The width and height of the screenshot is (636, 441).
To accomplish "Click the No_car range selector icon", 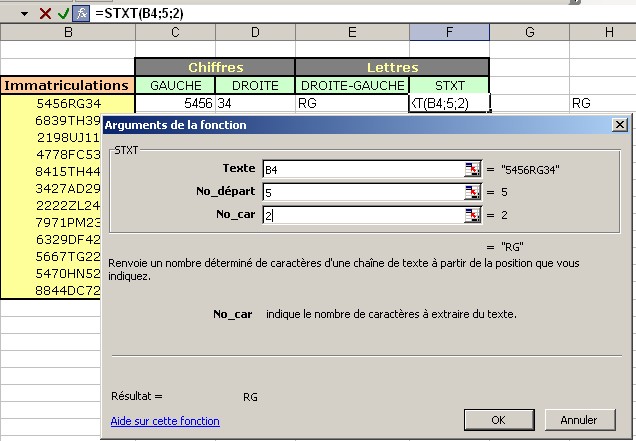I will 472,215.
